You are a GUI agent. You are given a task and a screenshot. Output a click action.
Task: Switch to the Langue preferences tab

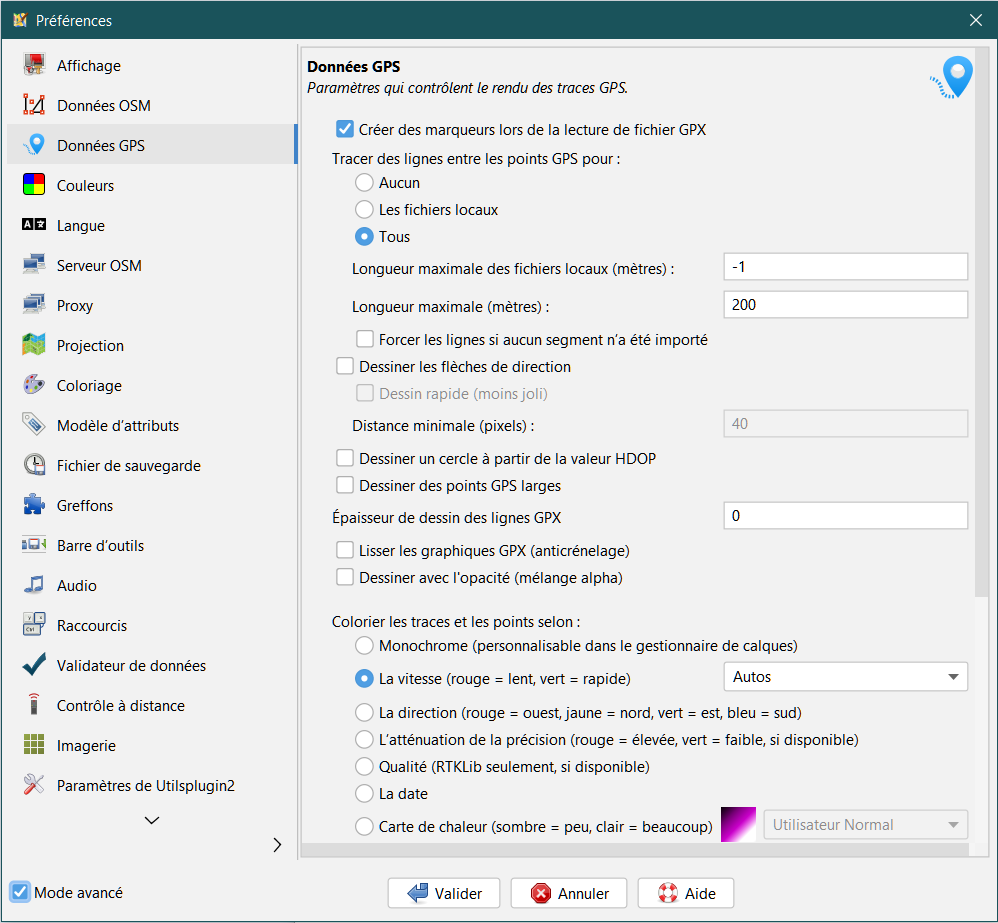click(80, 226)
